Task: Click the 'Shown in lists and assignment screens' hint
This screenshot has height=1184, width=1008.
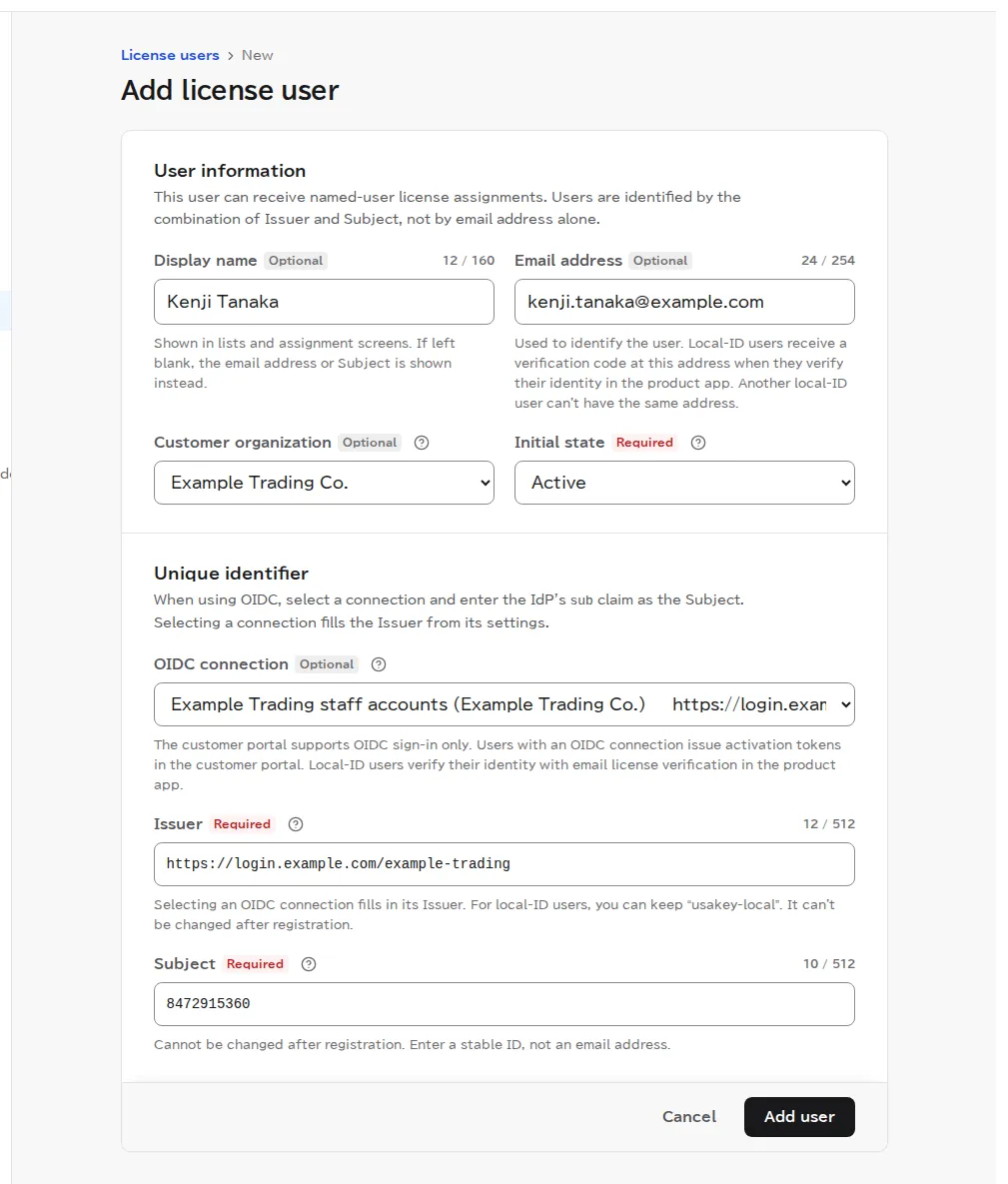Action: (x=305, y=364)
